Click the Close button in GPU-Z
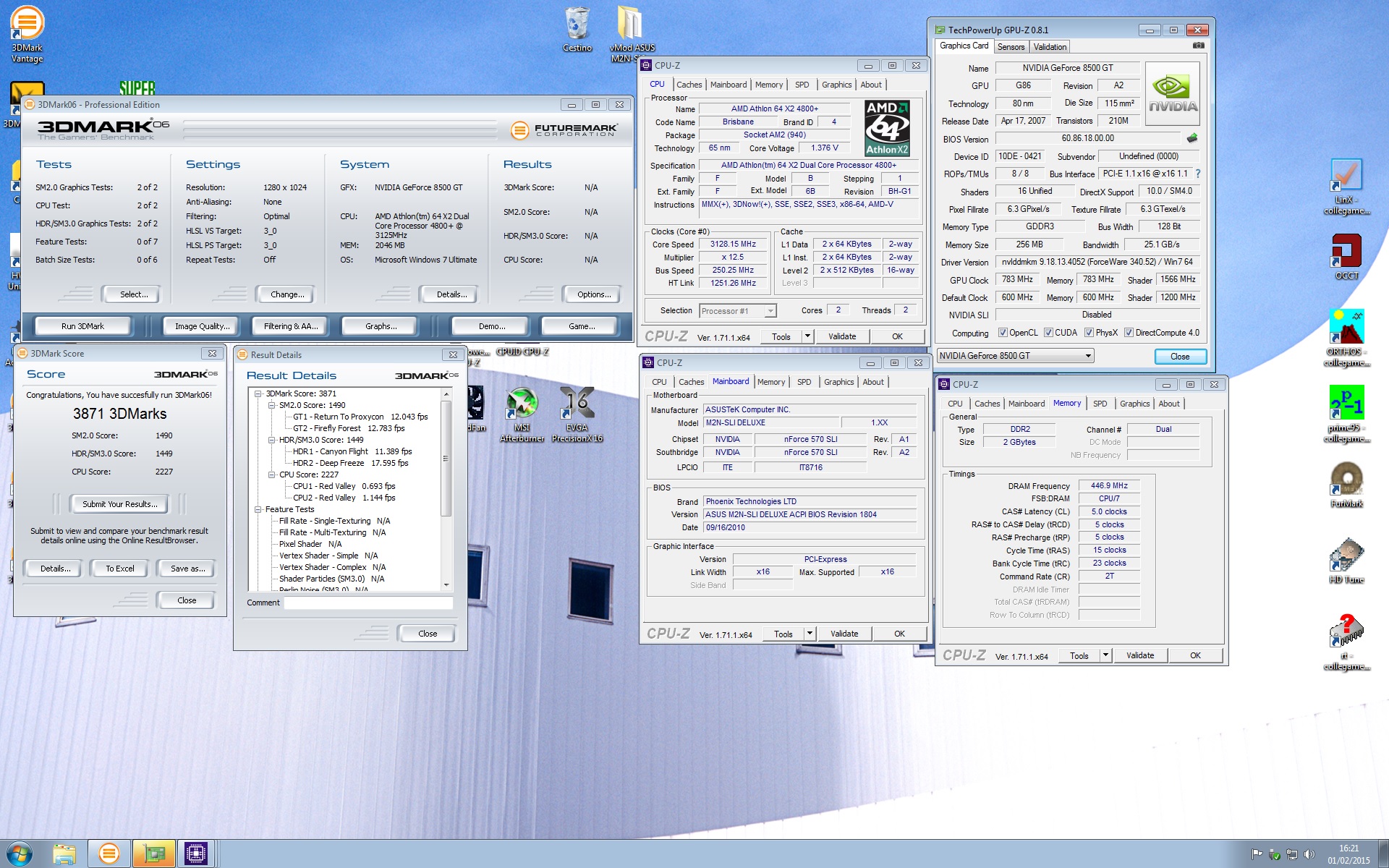Viewport: 1389px width, 868px height. coord(1180,357)
